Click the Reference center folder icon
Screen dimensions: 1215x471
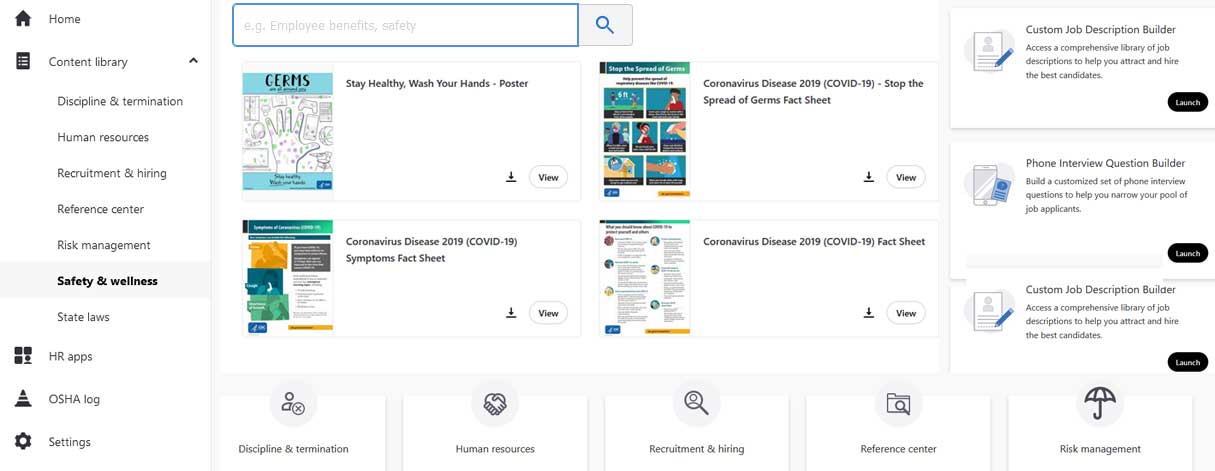click(898, 403)
